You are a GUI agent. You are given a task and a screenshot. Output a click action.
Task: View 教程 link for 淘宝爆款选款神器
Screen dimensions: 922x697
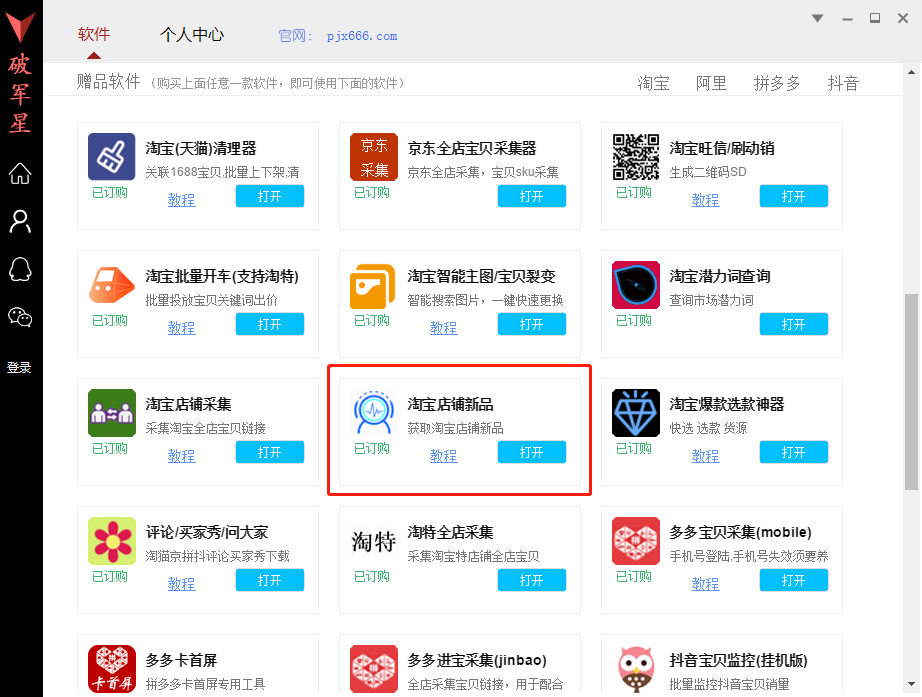pyautogui.click(x=705, y=456)
